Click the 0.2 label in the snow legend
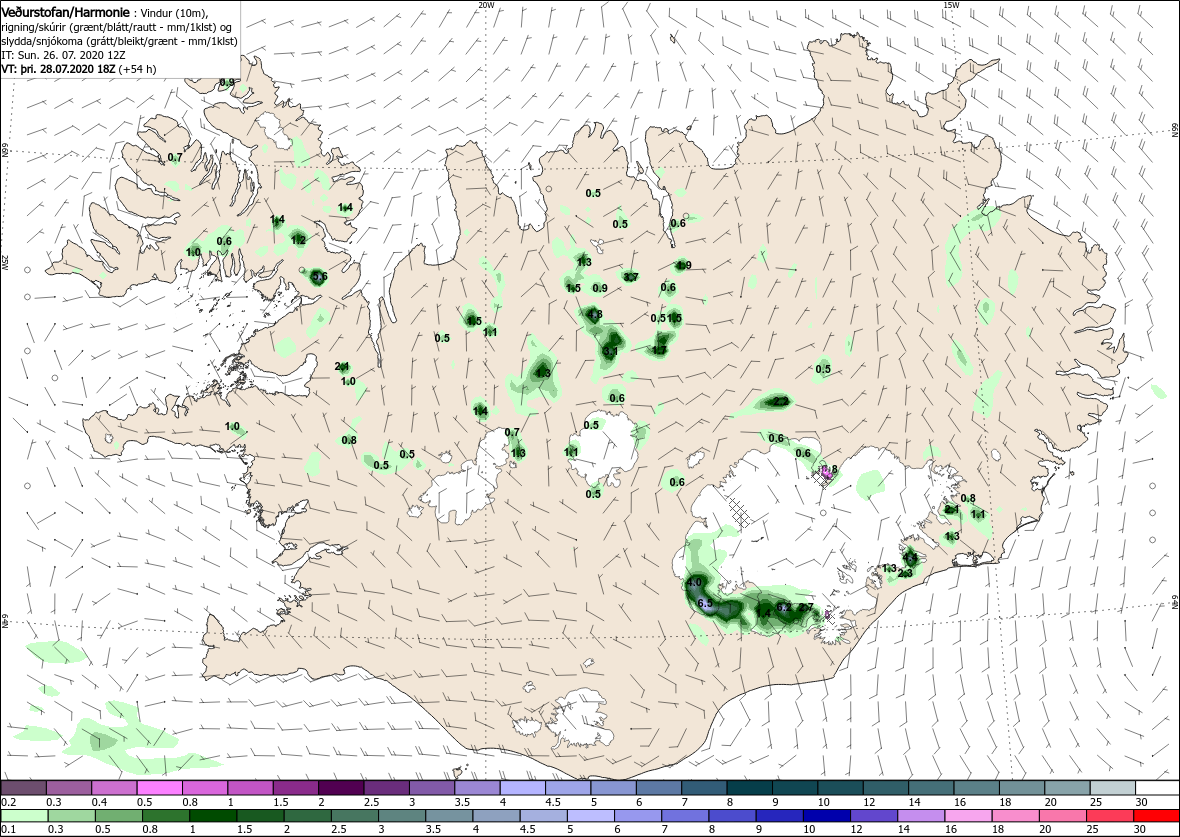 [9, 802]
